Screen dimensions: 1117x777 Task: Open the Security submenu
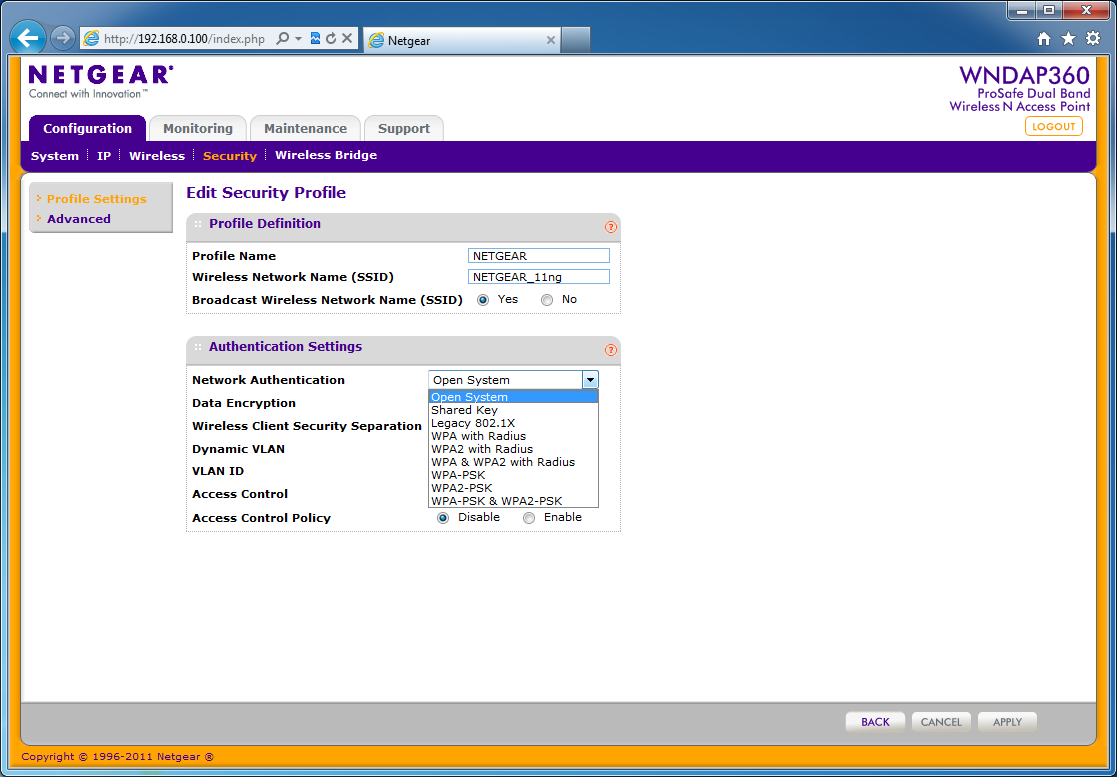click(x=229, y=156)
